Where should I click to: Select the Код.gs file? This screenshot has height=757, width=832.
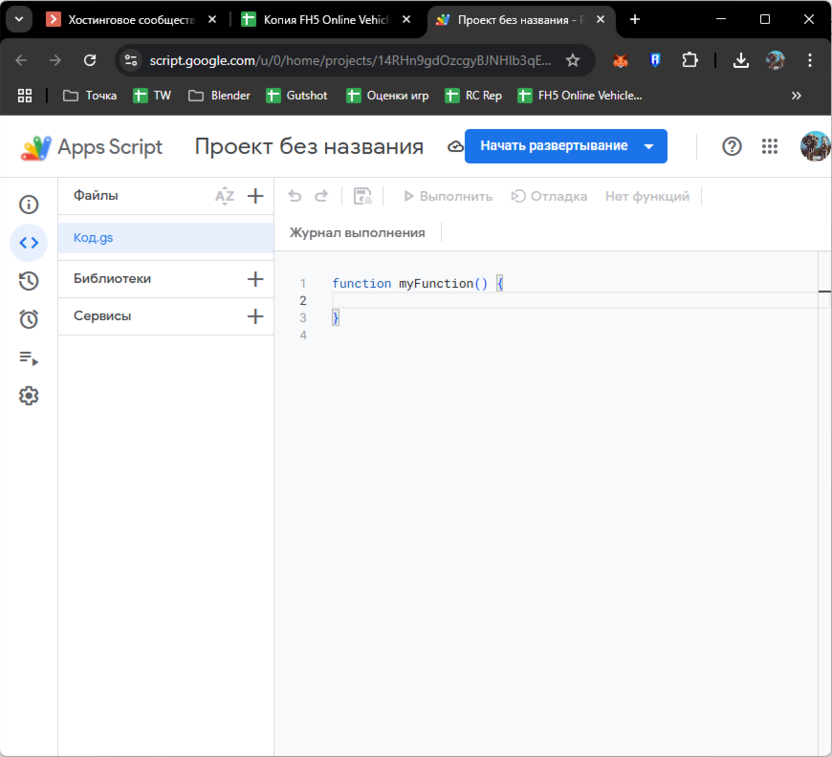(x=93, y=238)
